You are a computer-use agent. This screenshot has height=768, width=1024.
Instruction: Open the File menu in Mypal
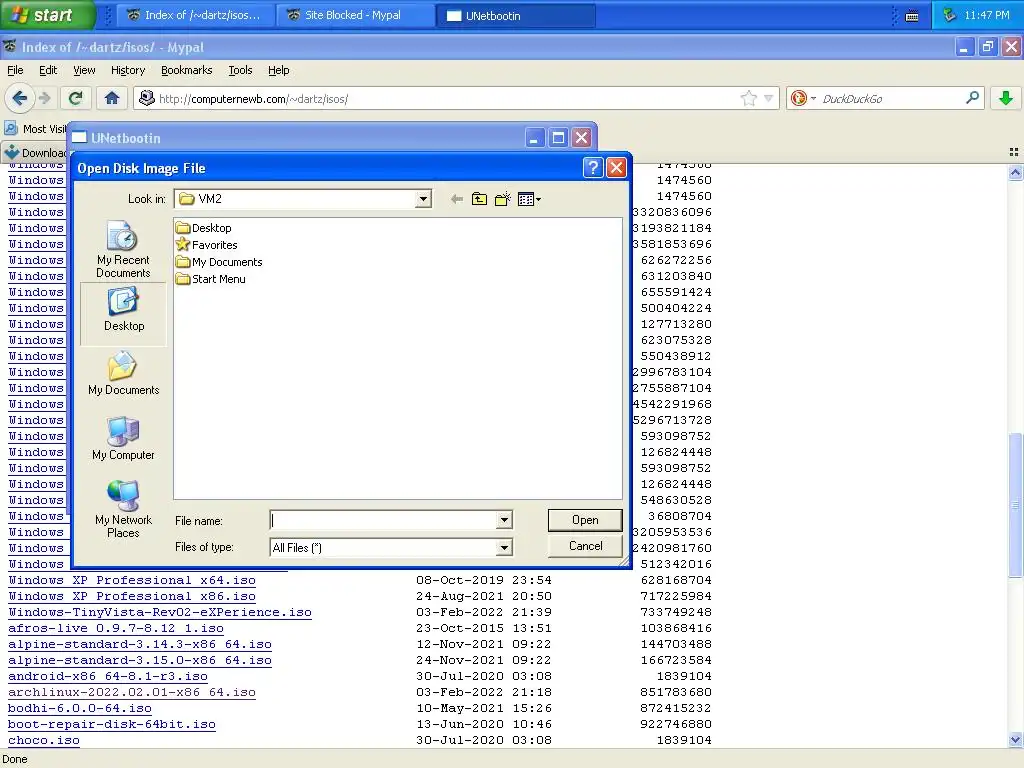(15, 70)
